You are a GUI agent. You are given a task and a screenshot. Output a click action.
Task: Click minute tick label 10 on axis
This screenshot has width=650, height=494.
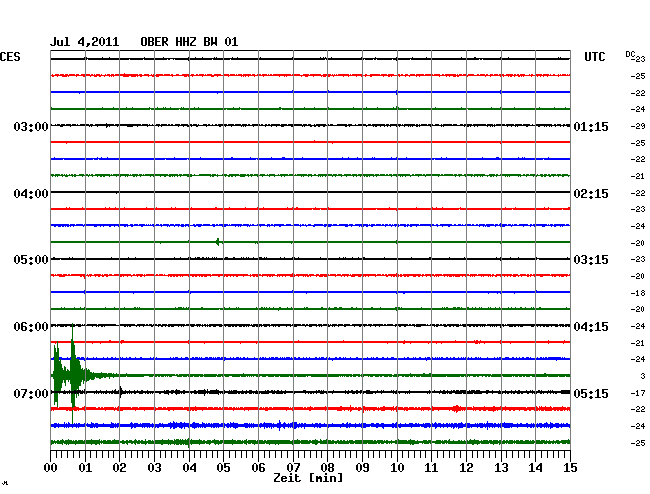[x=397, y=468]
